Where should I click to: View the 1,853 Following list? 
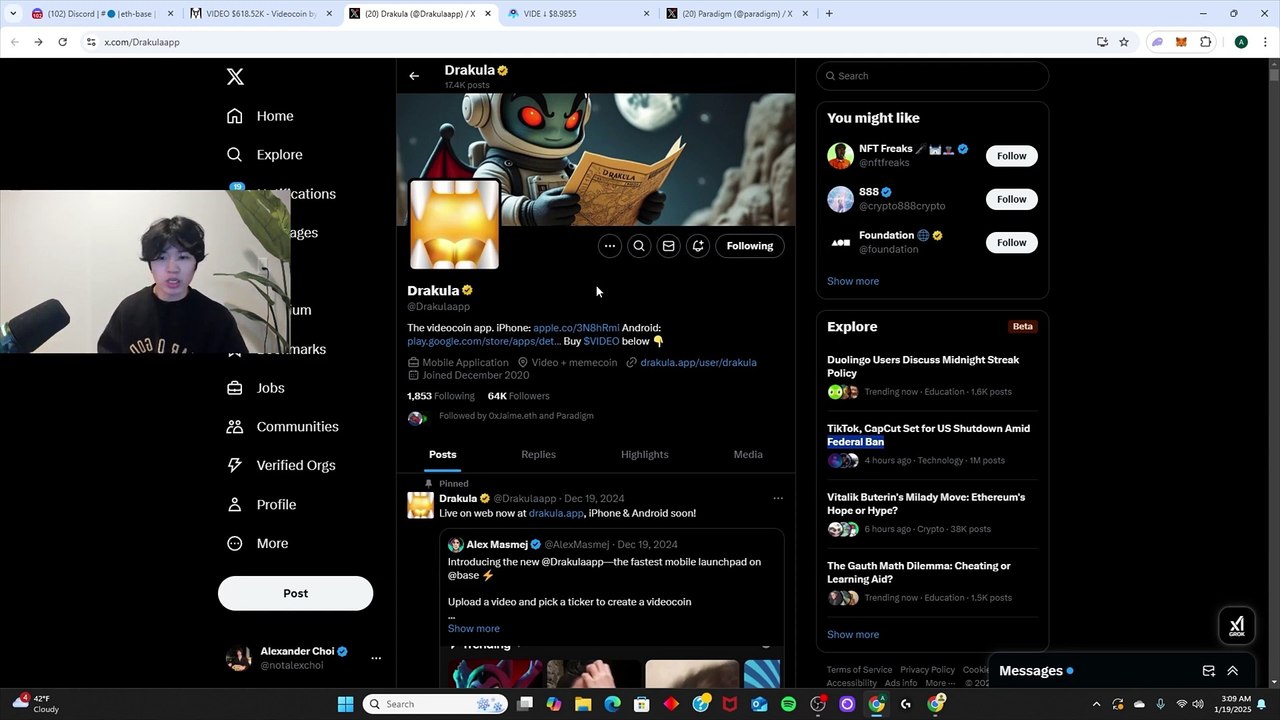441,396
